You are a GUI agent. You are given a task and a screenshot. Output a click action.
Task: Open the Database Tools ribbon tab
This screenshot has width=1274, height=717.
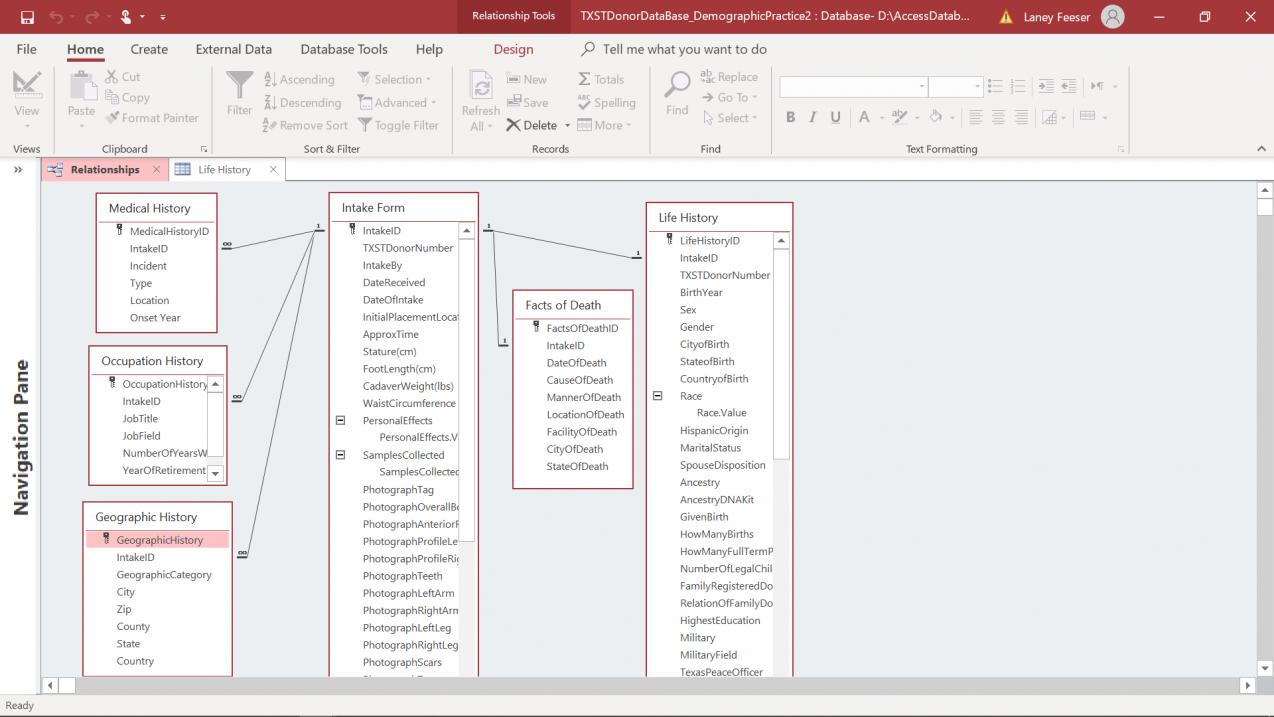(x=344, y=49)
